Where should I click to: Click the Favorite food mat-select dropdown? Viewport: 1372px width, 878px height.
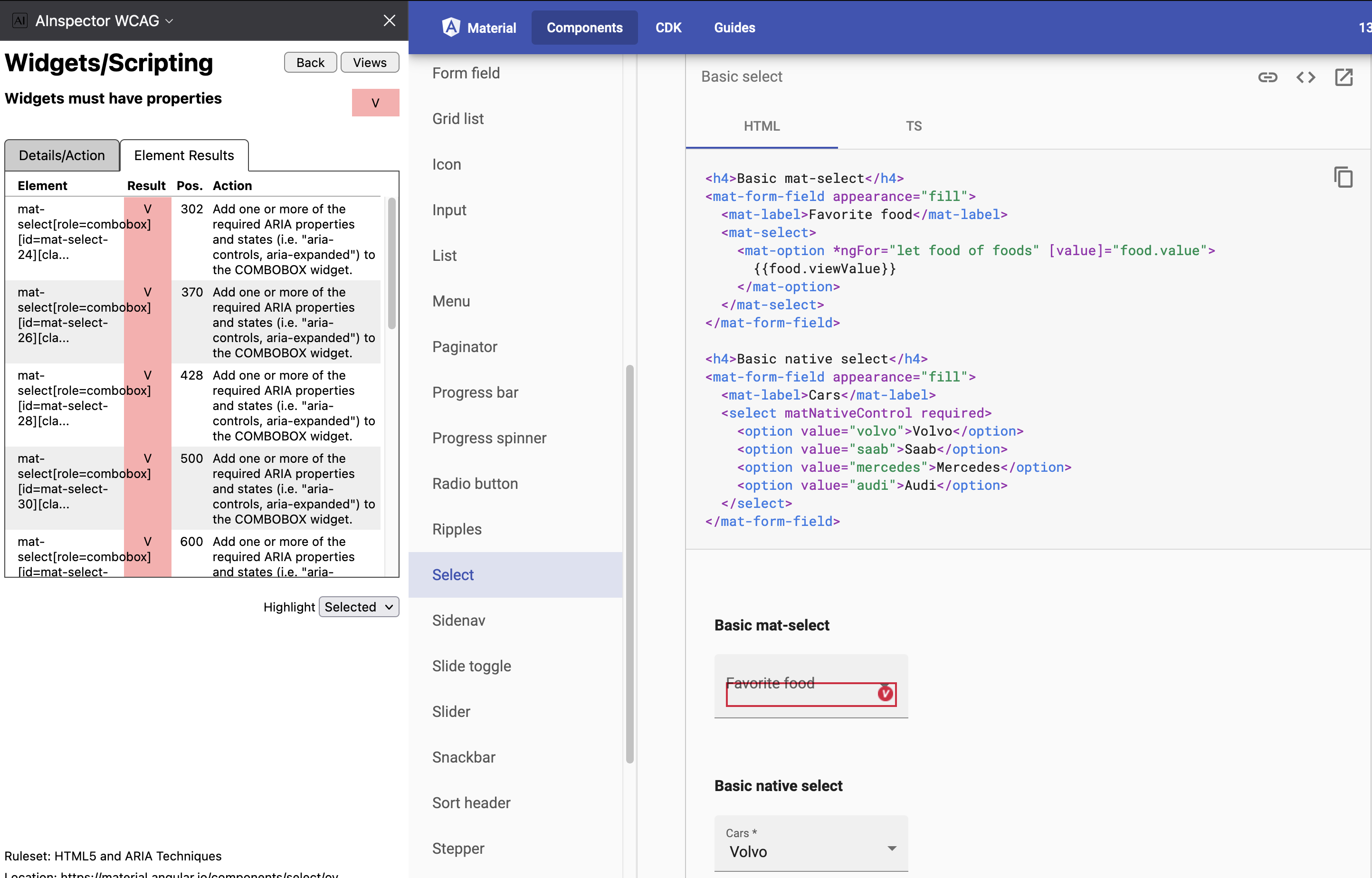[x=809, y=693]
